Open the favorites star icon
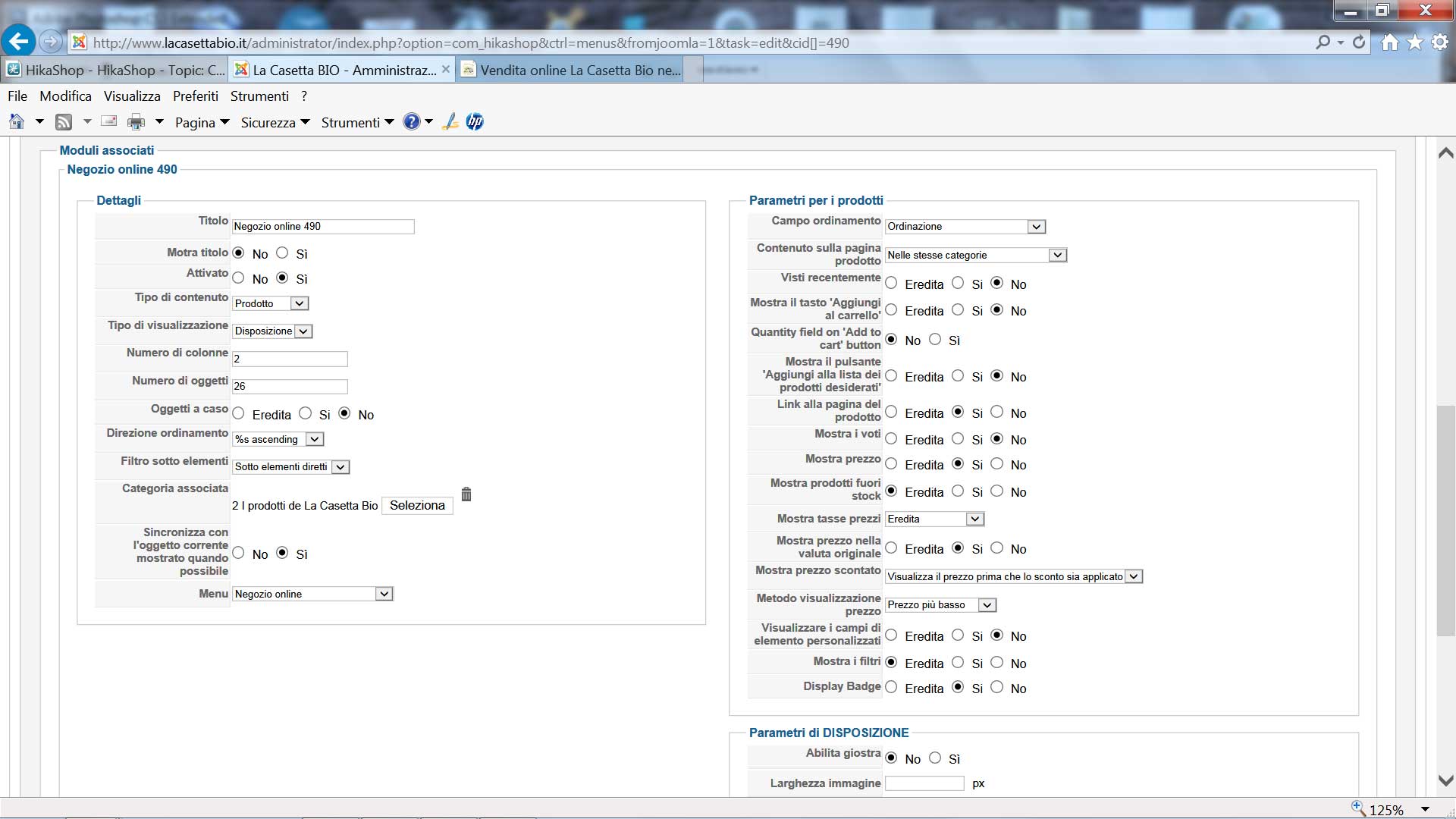 pos(1415,42)
